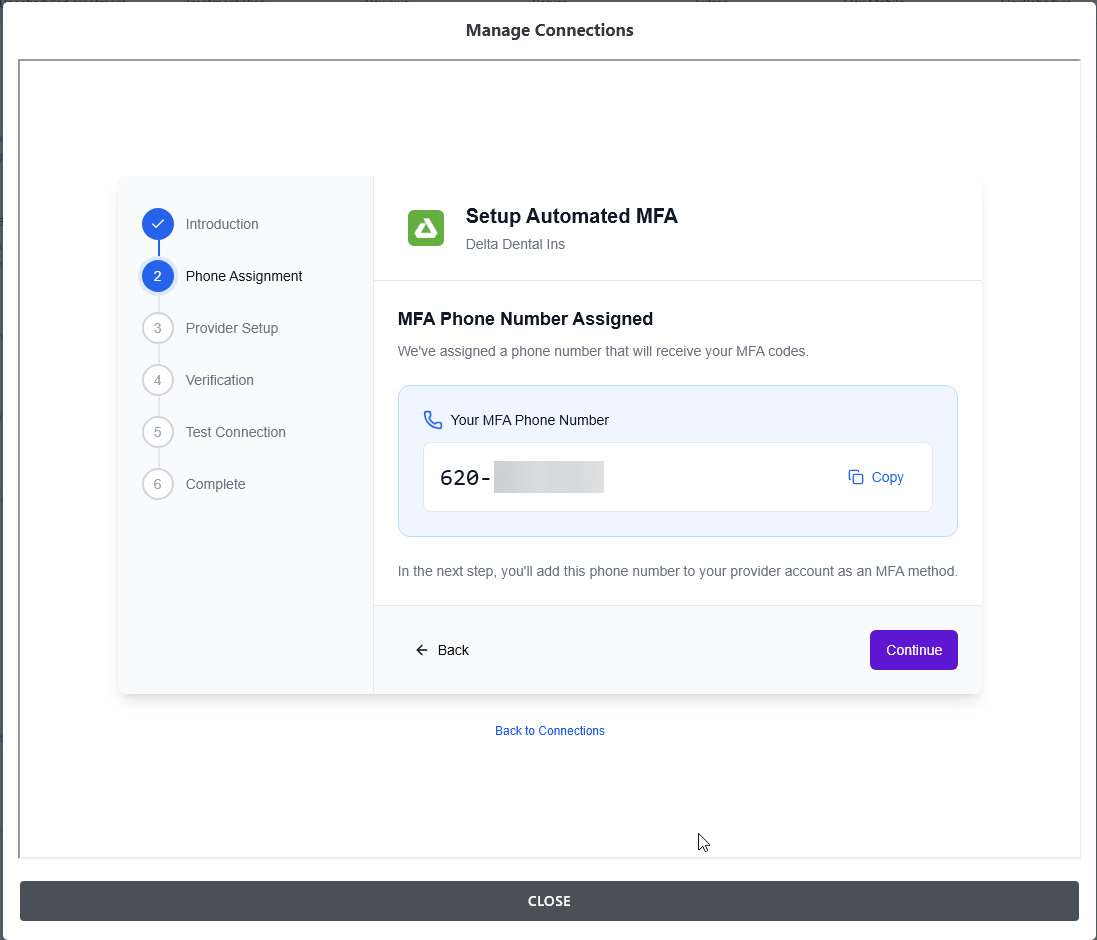Select step 6 Complete circle
Screen dimensions: 1097x940
[157, 484]
